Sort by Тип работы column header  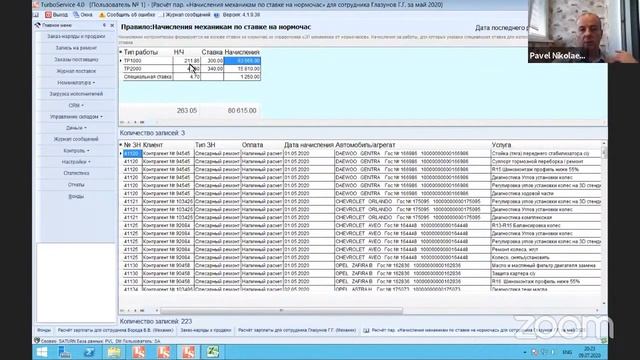141,52
